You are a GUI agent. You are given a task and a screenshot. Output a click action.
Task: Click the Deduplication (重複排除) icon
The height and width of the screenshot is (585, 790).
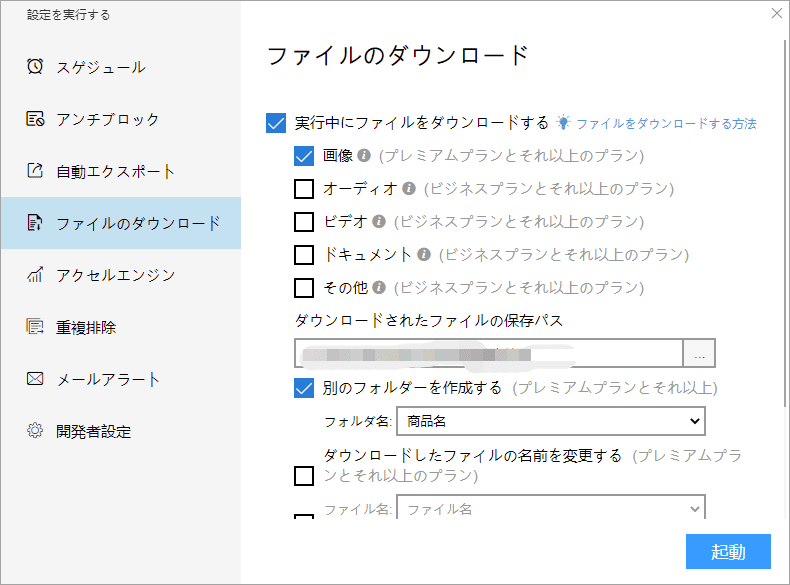pyautogui.click(x=35, y=327)
